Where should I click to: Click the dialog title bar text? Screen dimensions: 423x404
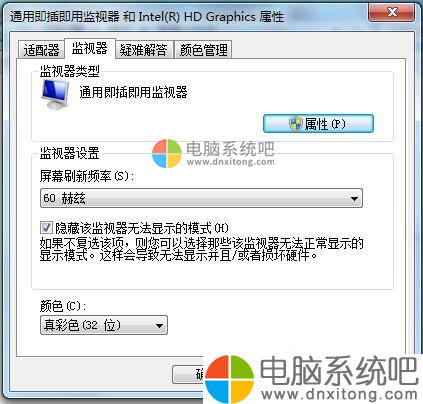point(147,17)
